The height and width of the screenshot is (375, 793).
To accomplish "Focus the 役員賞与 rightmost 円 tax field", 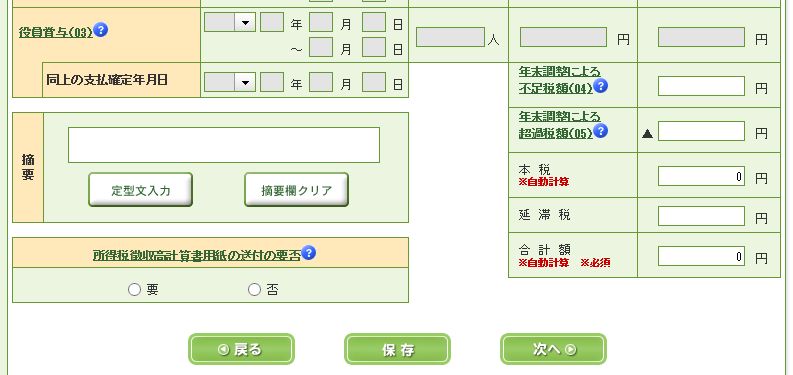I will tap(701, 37).
